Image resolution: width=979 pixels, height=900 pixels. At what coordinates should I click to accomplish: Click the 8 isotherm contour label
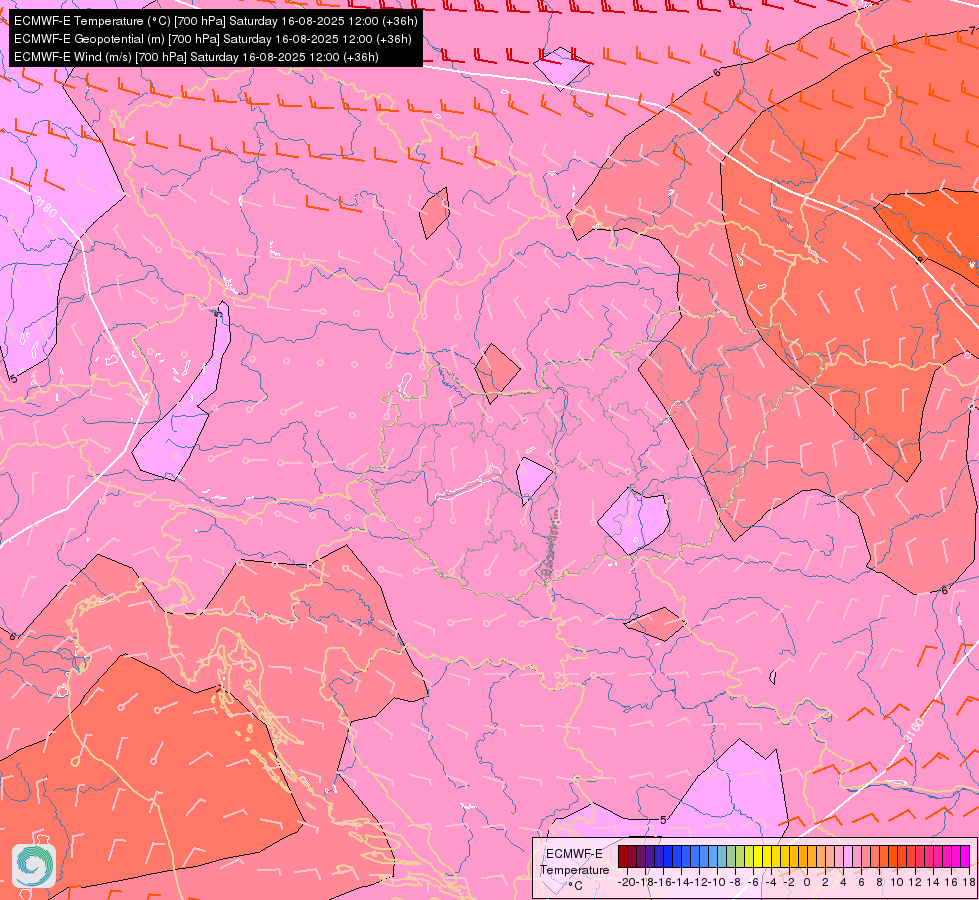tap(919, 259)
